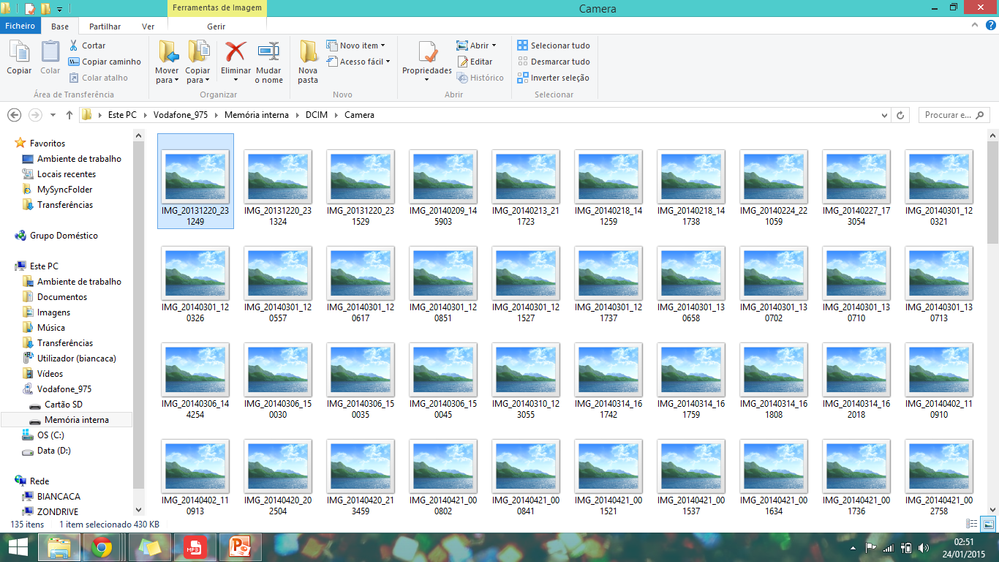Switch to details view toggle
Image resolution: width=999 pixels, height=562 pixels.
pyautogui.click(x=972, y=524)
